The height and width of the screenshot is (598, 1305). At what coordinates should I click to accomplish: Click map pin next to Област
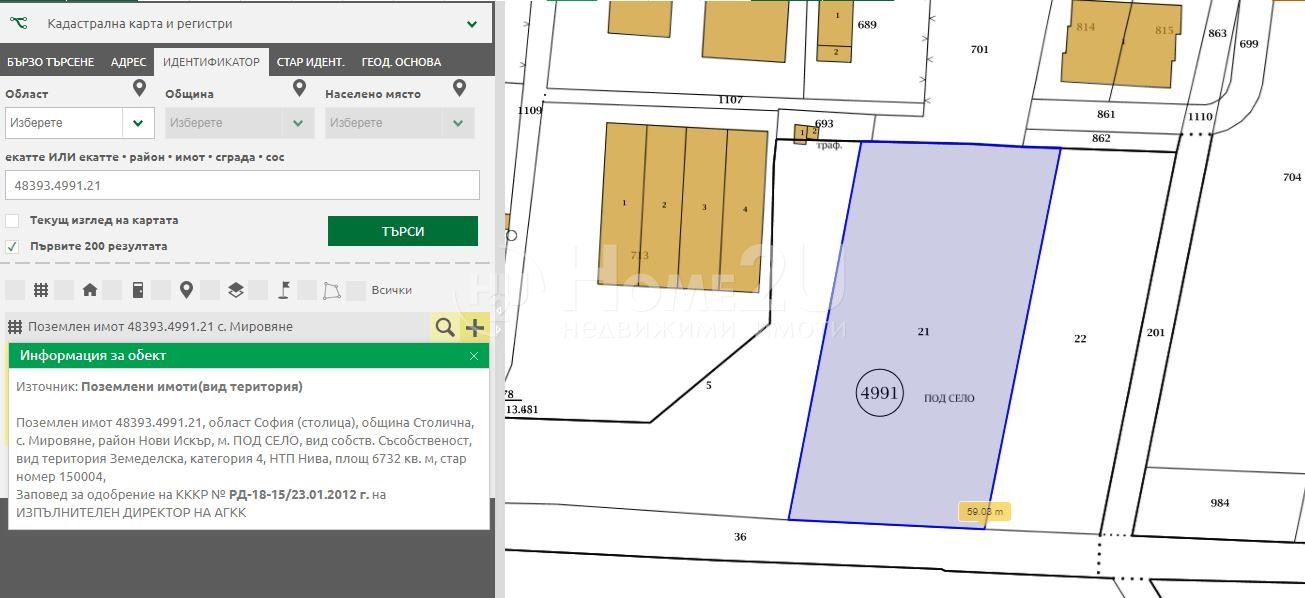(x=140, y=89)
